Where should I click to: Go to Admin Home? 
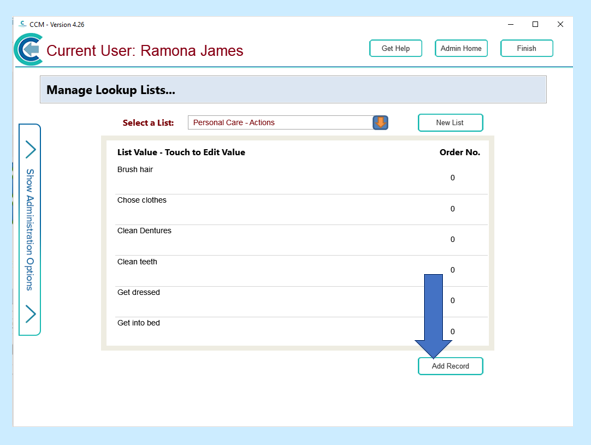461,48
